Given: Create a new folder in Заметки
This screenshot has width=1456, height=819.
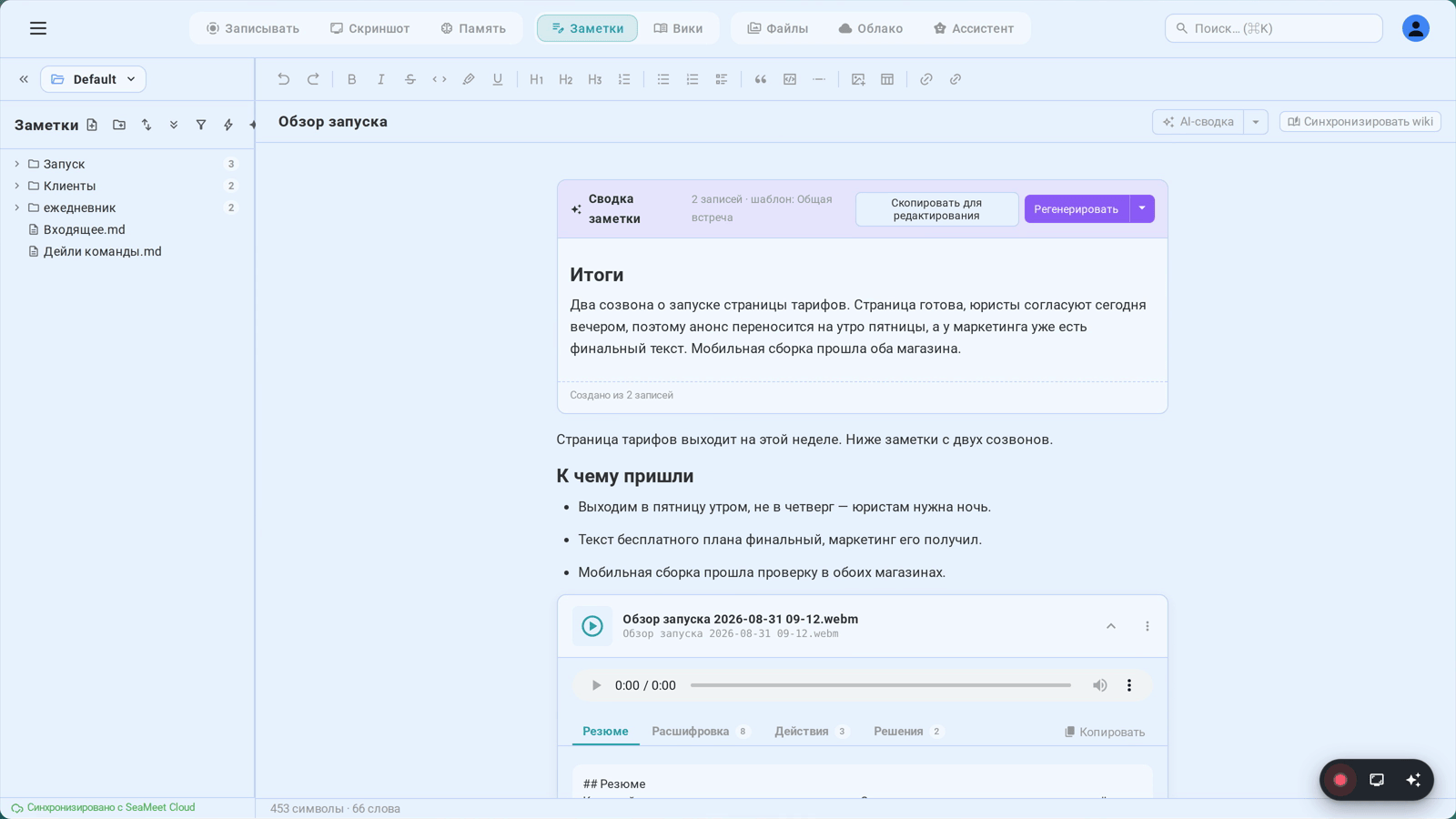Looking at the screenshot, I should 119,125.
